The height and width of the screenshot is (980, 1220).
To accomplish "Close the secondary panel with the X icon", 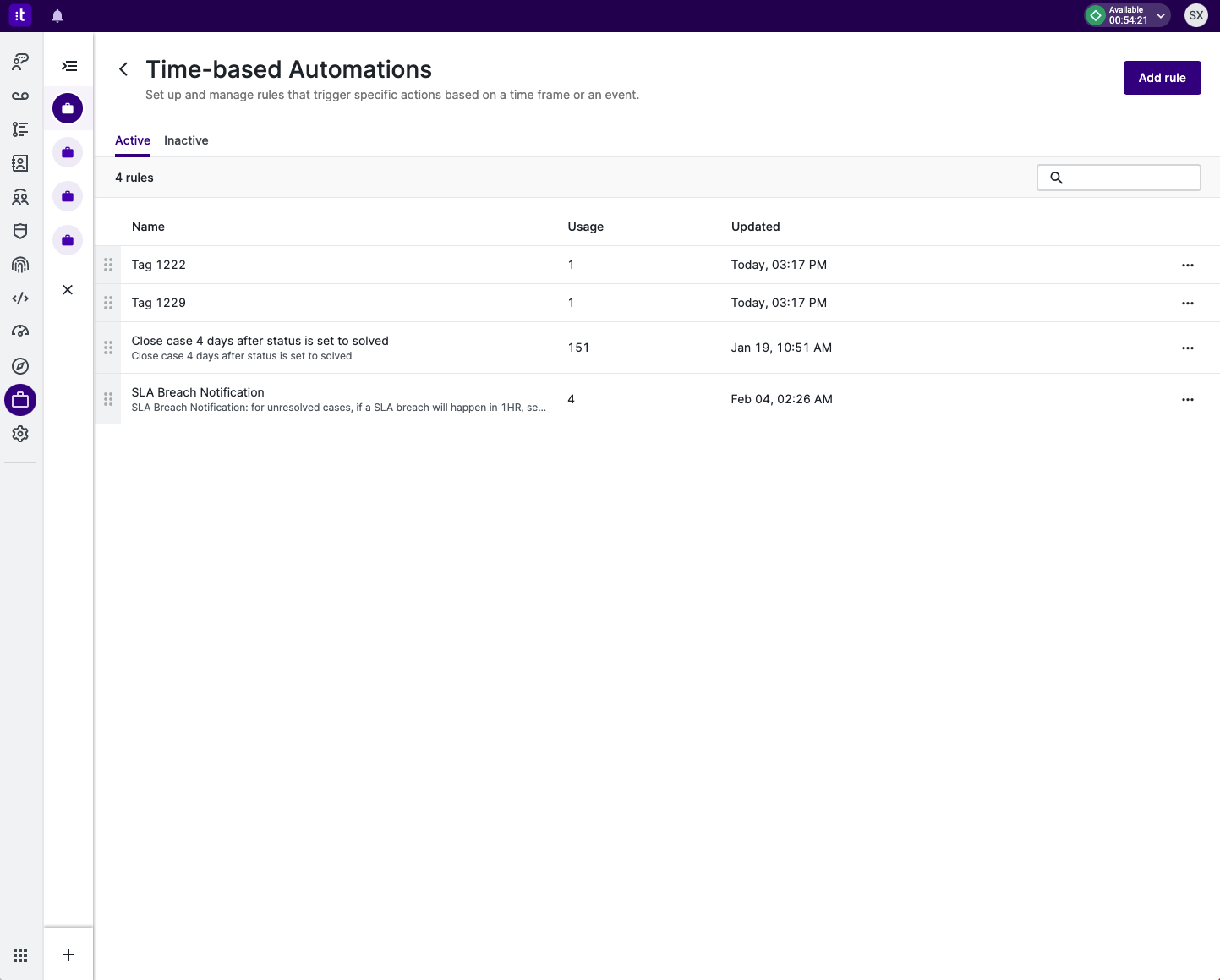I will tap(68, 290).
